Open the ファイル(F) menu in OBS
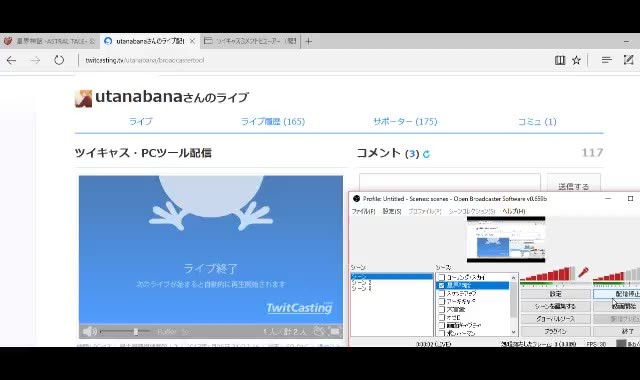This screenshot has width=640, height=380. click(363, 211)
